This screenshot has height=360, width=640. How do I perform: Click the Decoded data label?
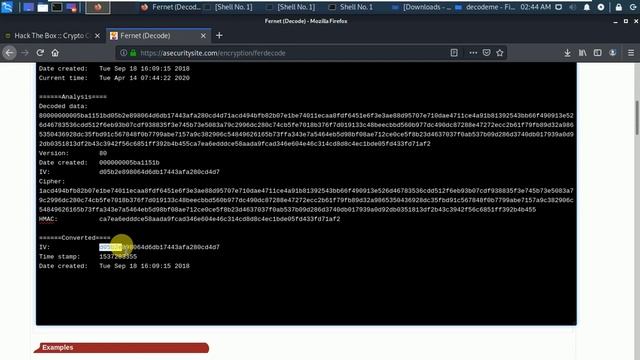[63, 106]
